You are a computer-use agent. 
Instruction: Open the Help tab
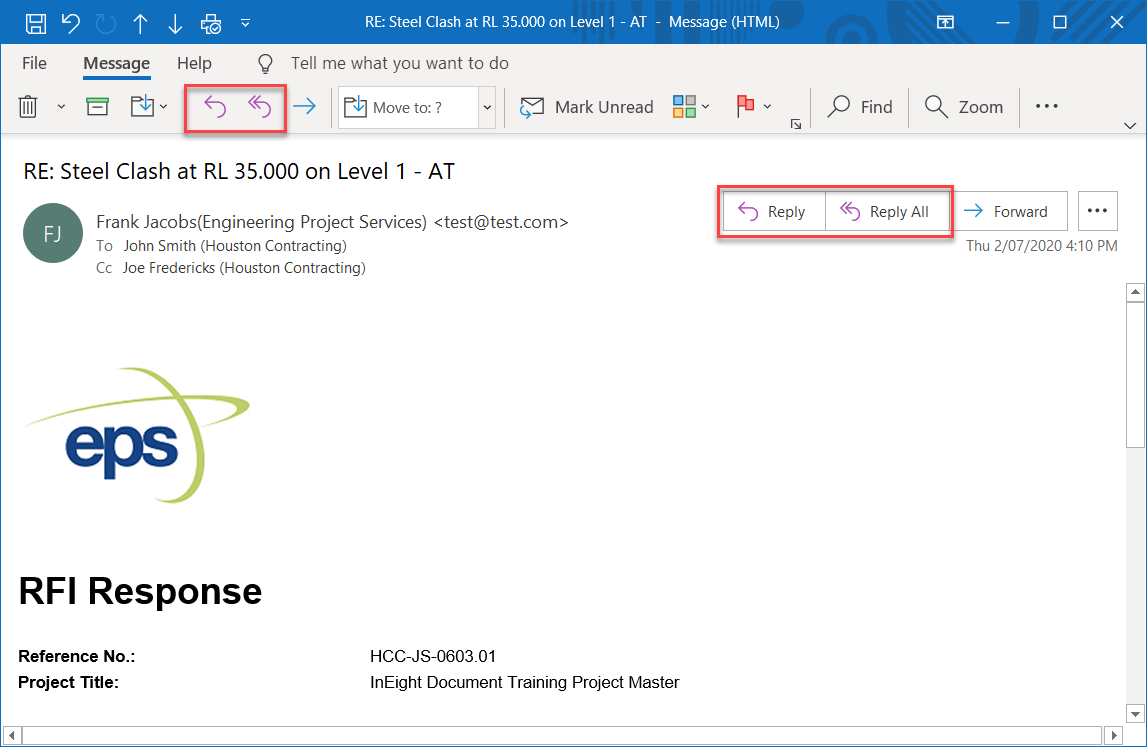pos(194,62)
